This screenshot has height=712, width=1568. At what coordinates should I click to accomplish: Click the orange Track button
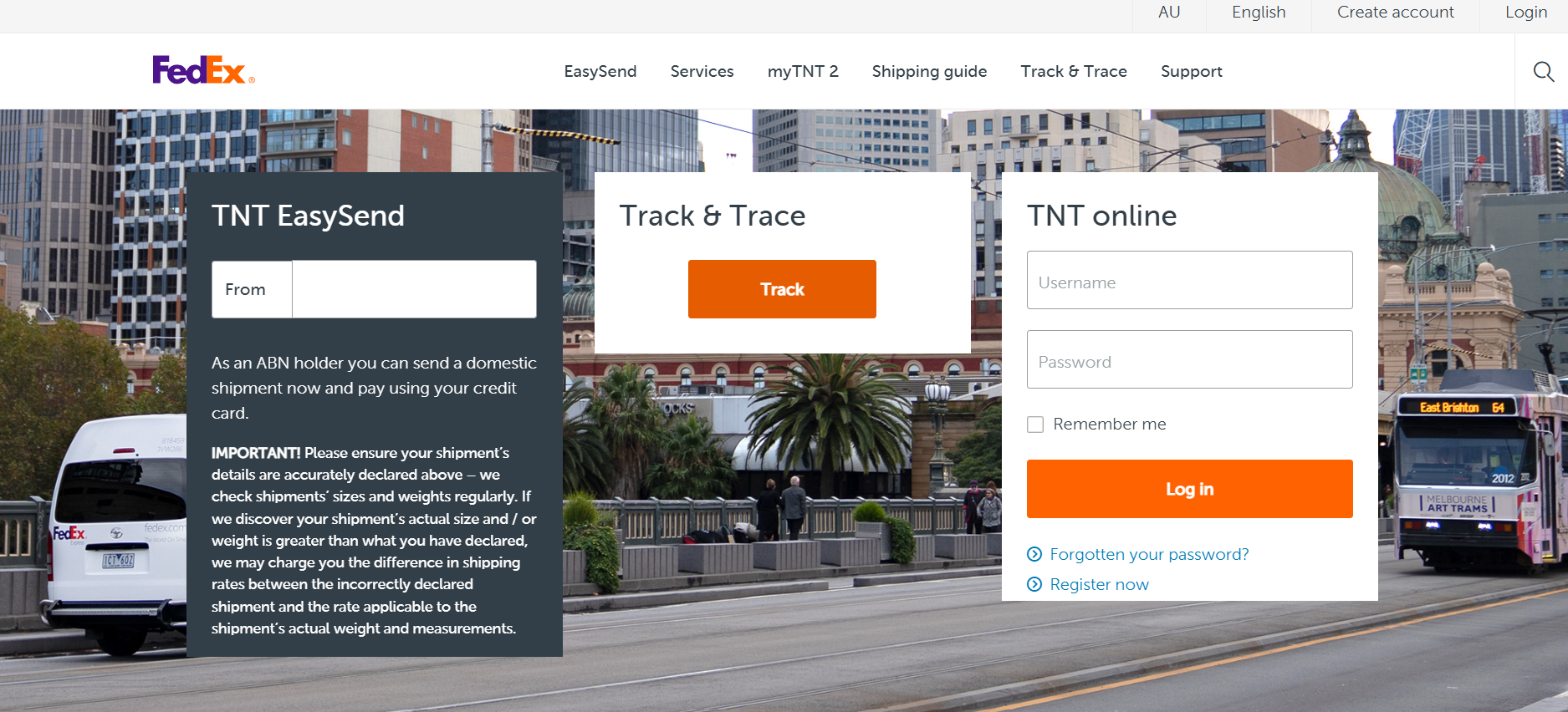782,289
